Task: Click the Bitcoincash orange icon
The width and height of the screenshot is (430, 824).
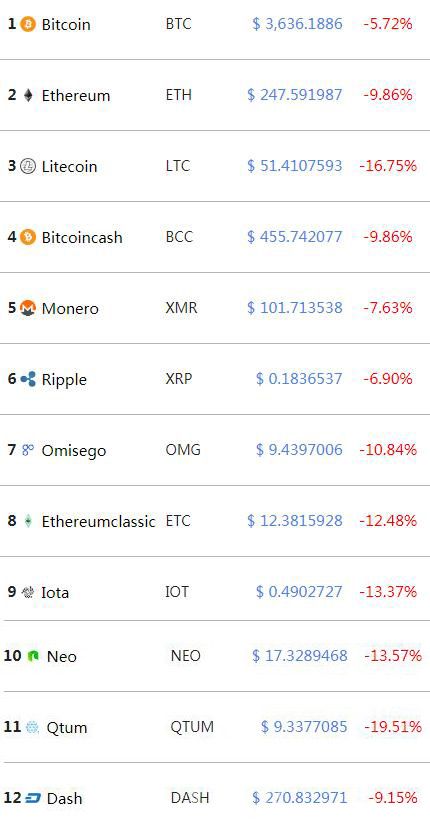Action: tap(28, 237)
